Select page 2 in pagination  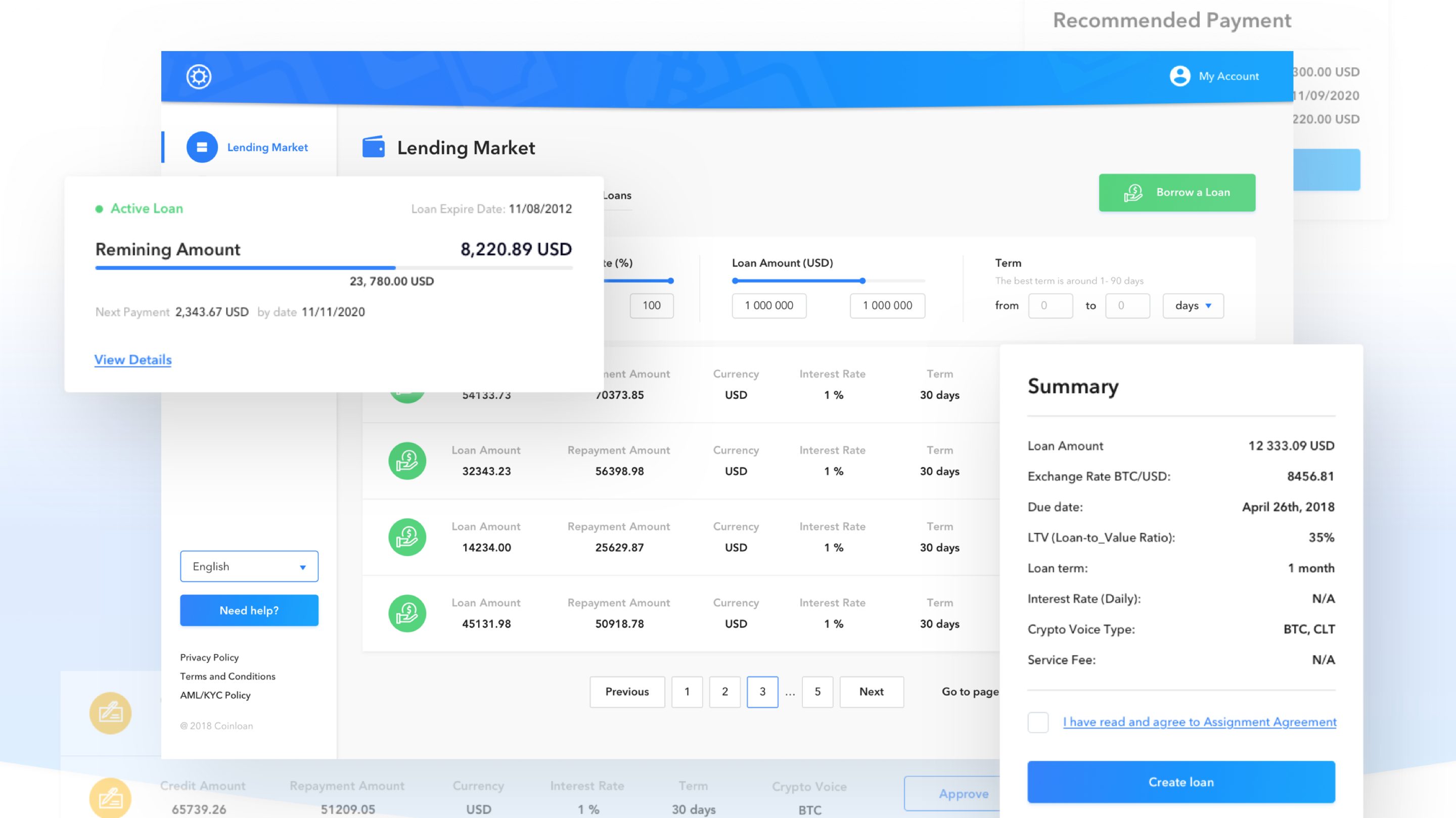pos(724,692)
